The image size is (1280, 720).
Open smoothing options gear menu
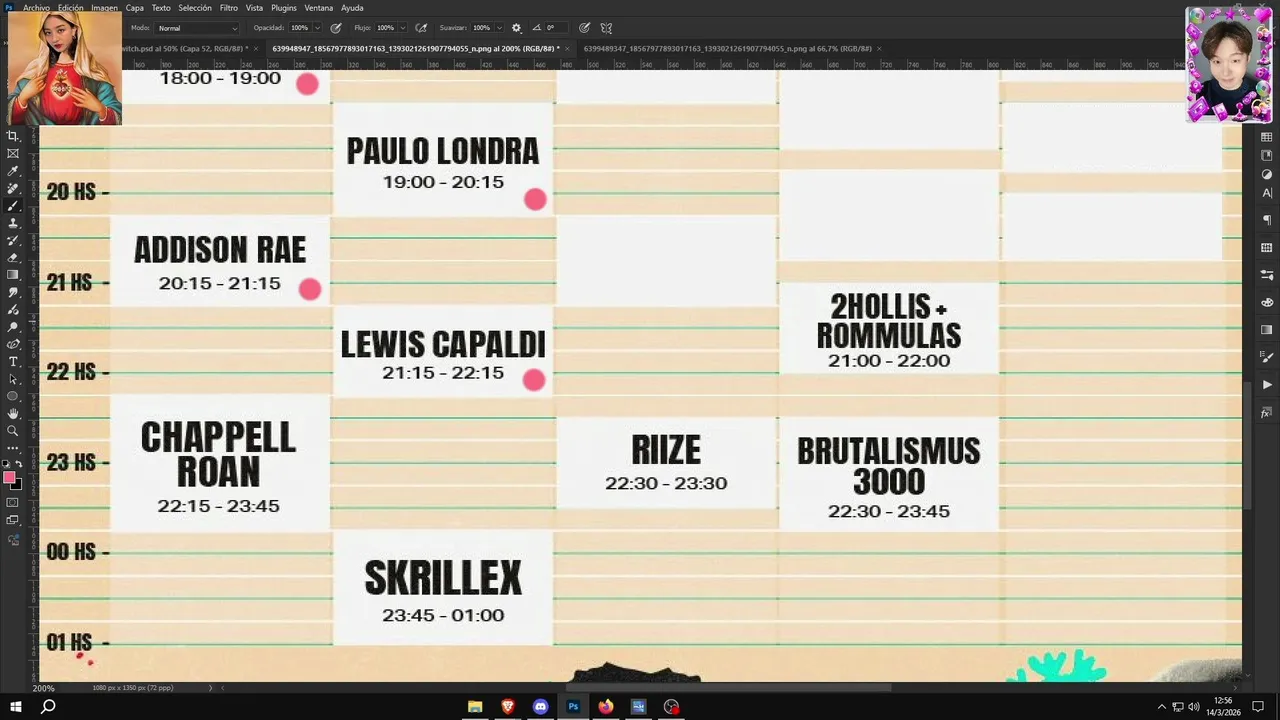point(516,28)
